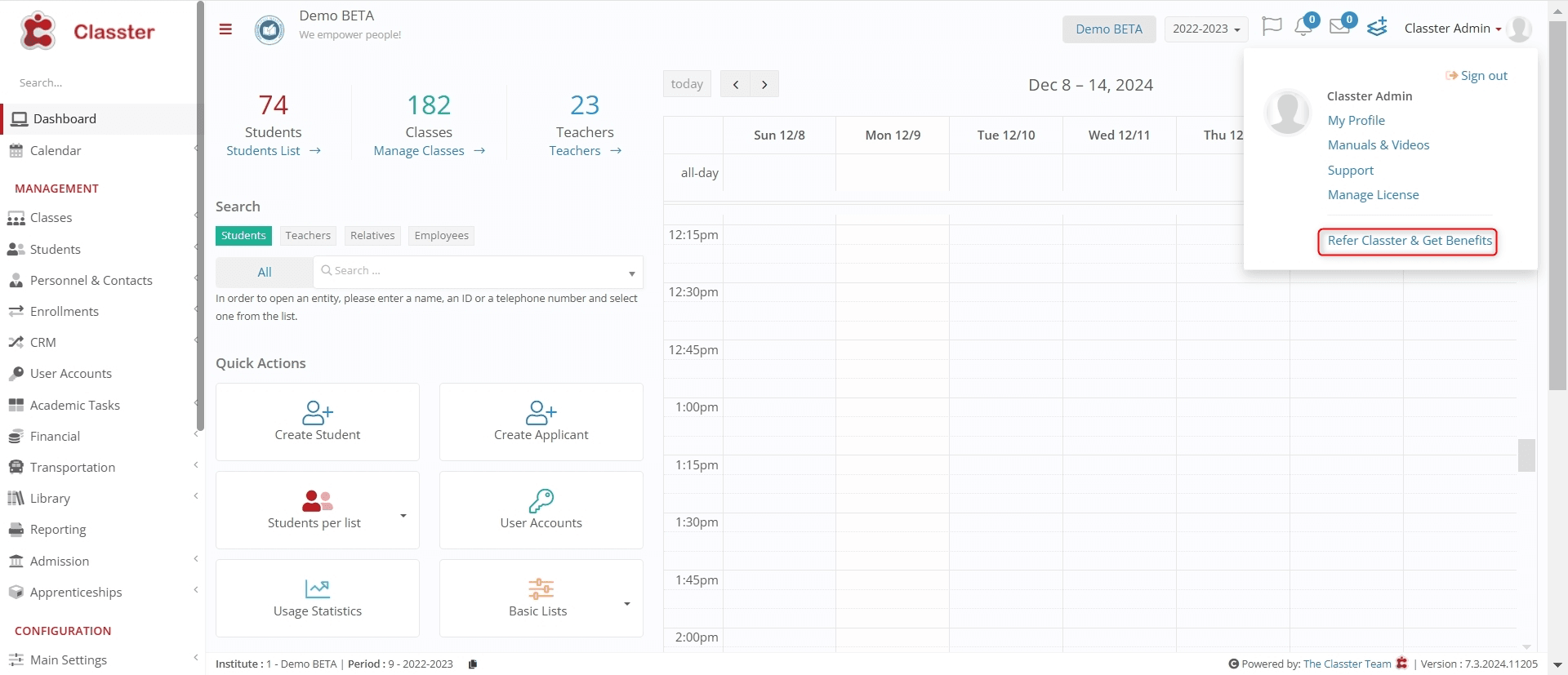The image size is (1568, 675).
Task: Open My Profile
Action: pos(1356,121)
